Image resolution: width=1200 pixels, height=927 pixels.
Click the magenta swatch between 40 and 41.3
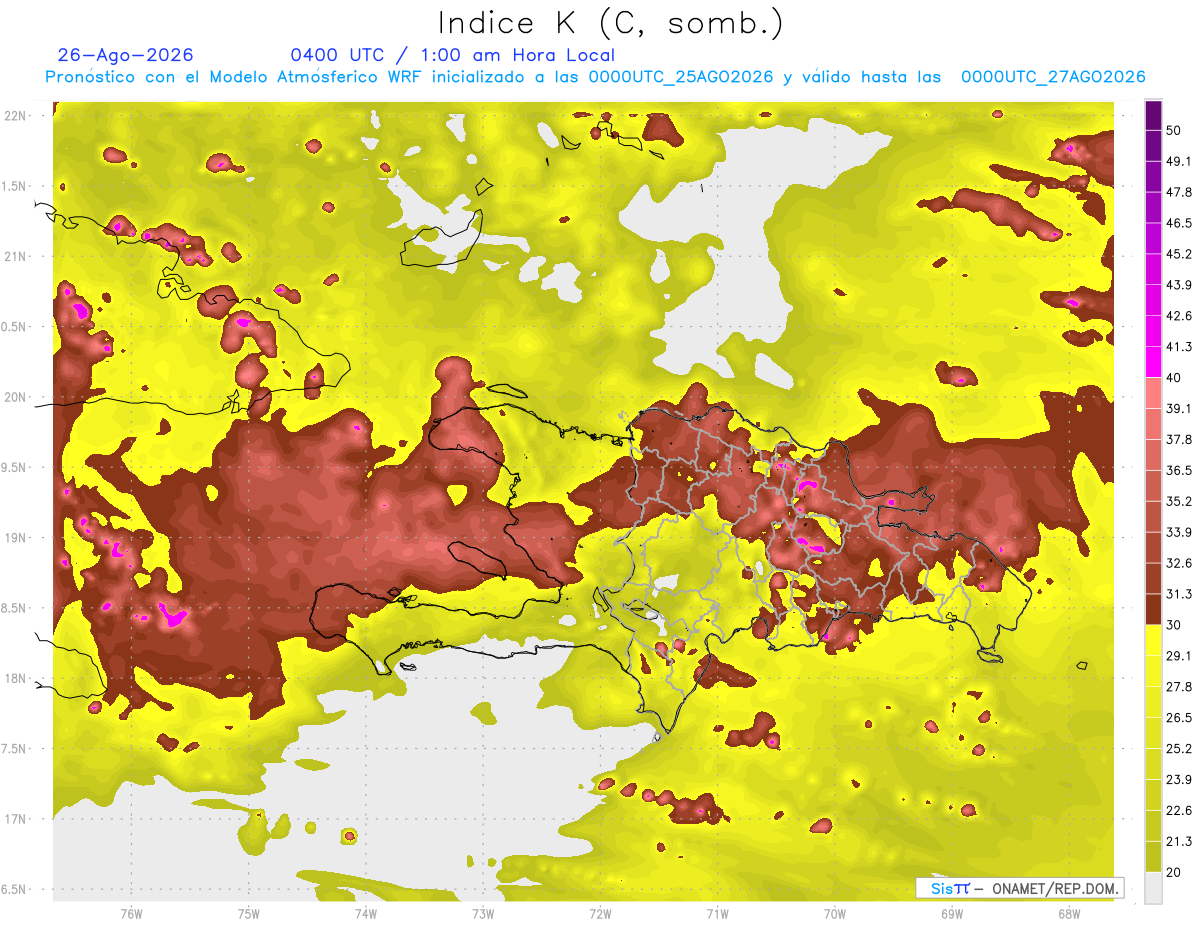1153,362
